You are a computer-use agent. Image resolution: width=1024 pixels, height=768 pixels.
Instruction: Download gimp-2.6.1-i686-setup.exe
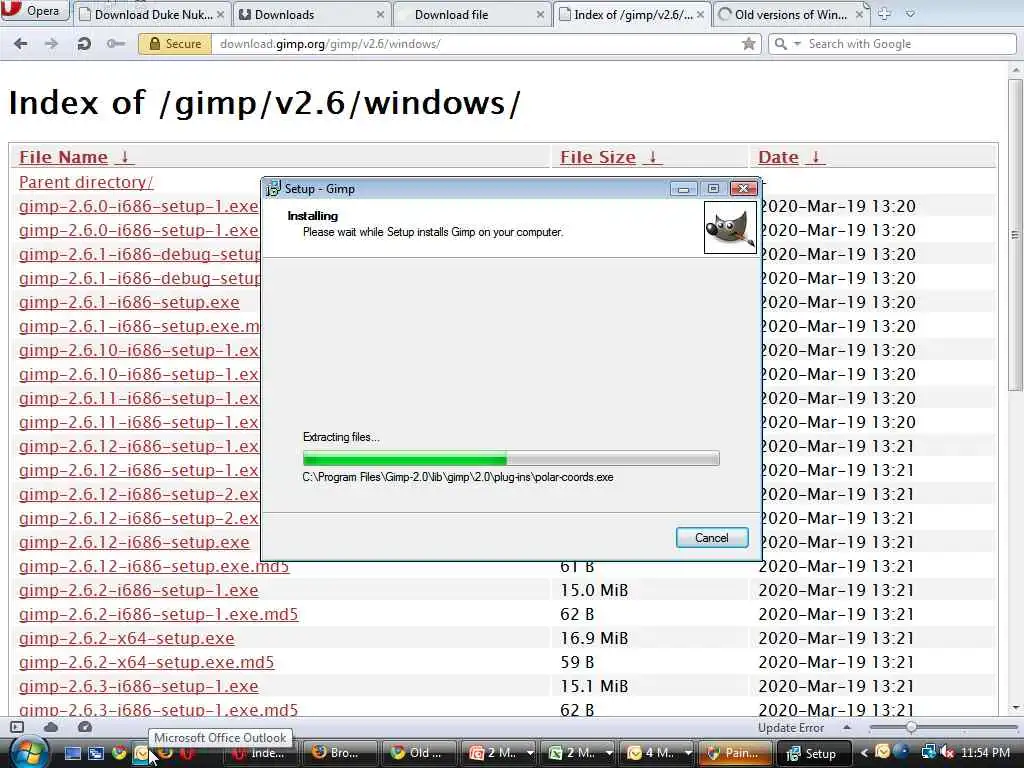(129, 302)
